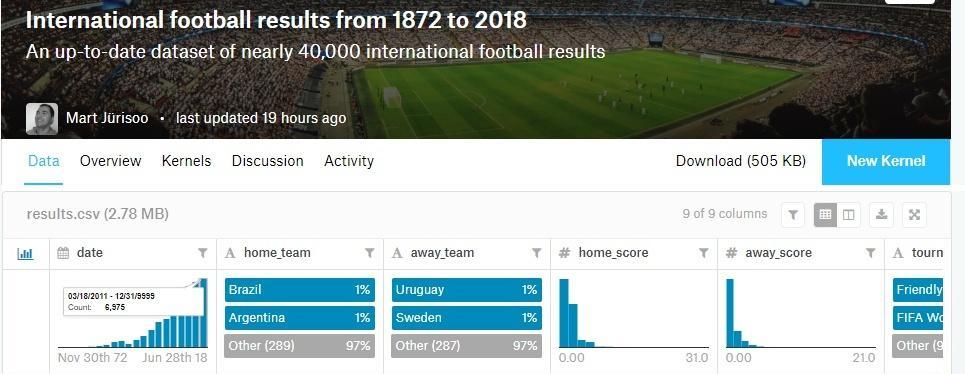Download the dataset (505 KB)

point(740,161)
